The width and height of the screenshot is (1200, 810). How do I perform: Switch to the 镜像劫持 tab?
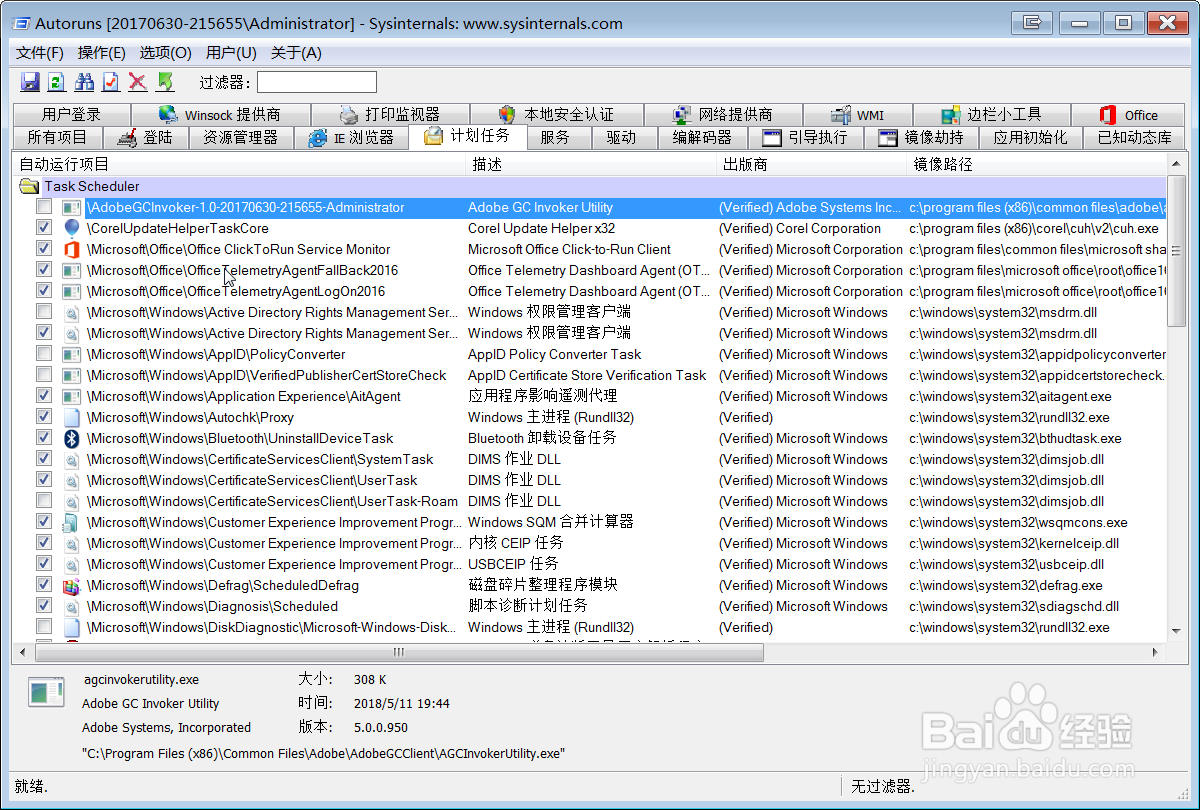920,138
